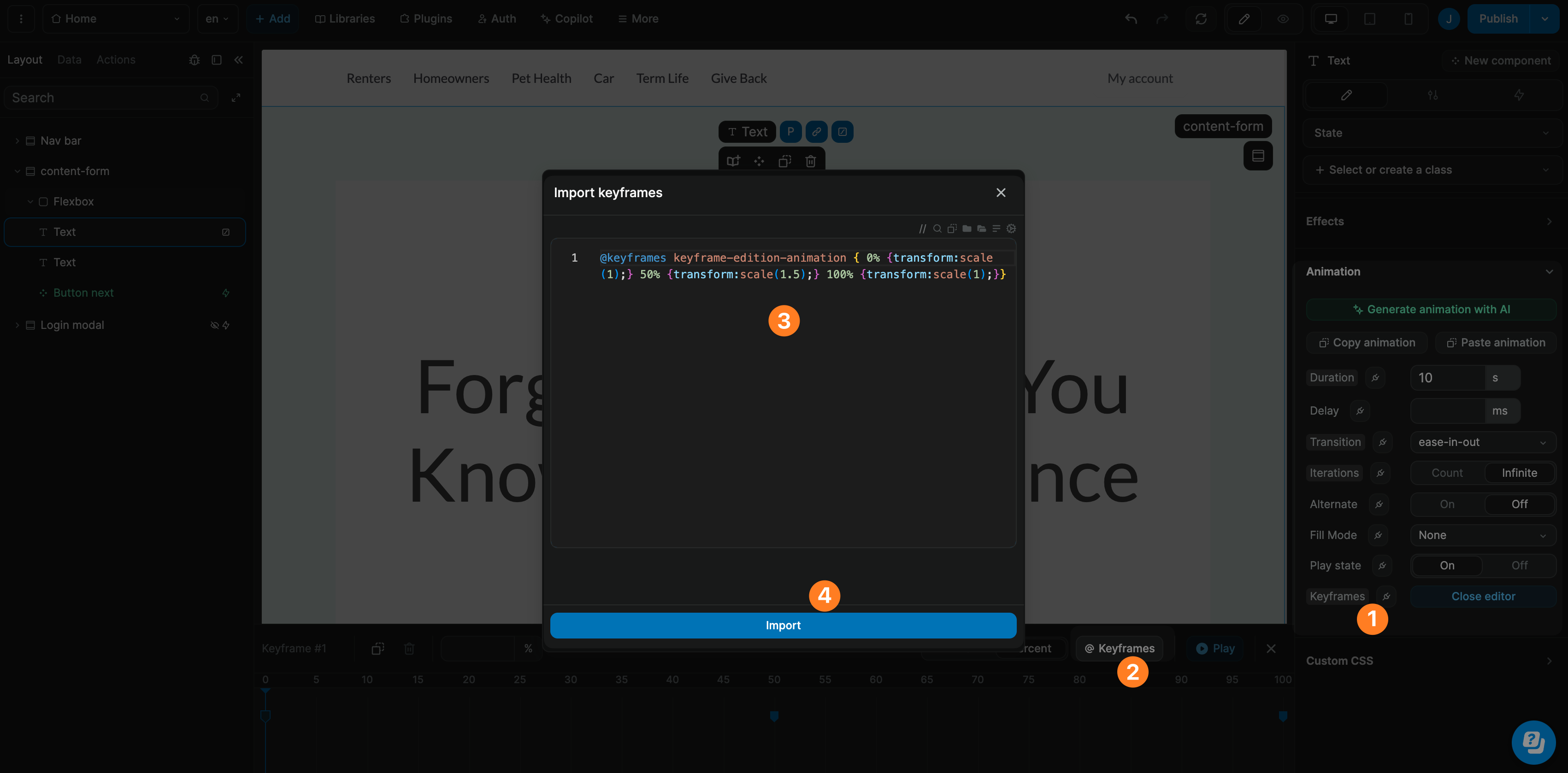The height and width of the screenshot is (773, 1568).
Task: Click the settings gear in the code editor toolbar
Action: 1011,228
